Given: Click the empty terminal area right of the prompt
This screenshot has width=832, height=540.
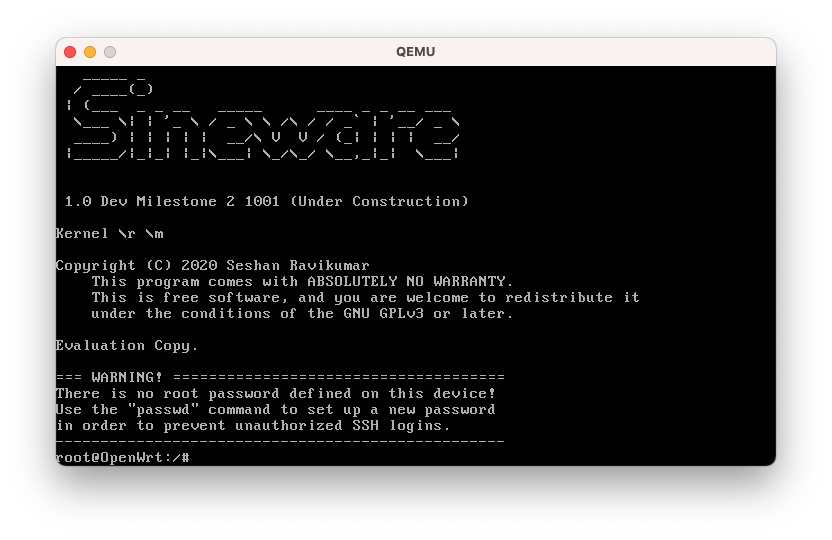Looking at the screenshot, I should tap(480, 458).
